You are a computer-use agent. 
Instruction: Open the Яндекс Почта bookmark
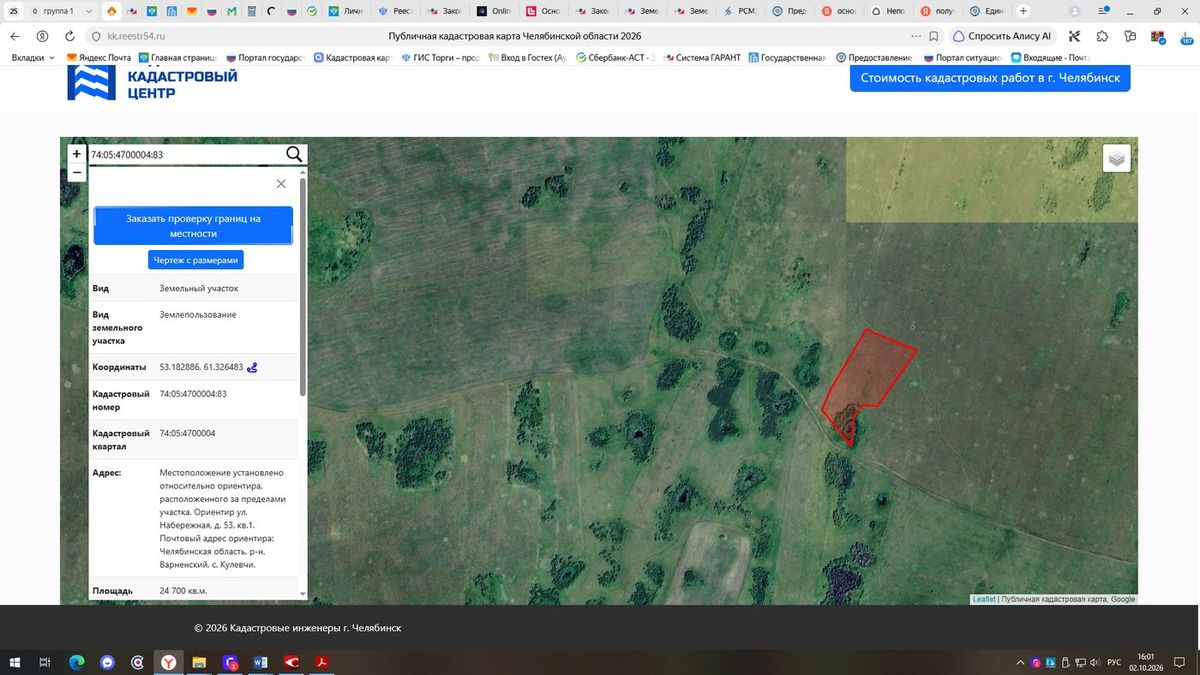pyautogui.click(x=99, y=58)
